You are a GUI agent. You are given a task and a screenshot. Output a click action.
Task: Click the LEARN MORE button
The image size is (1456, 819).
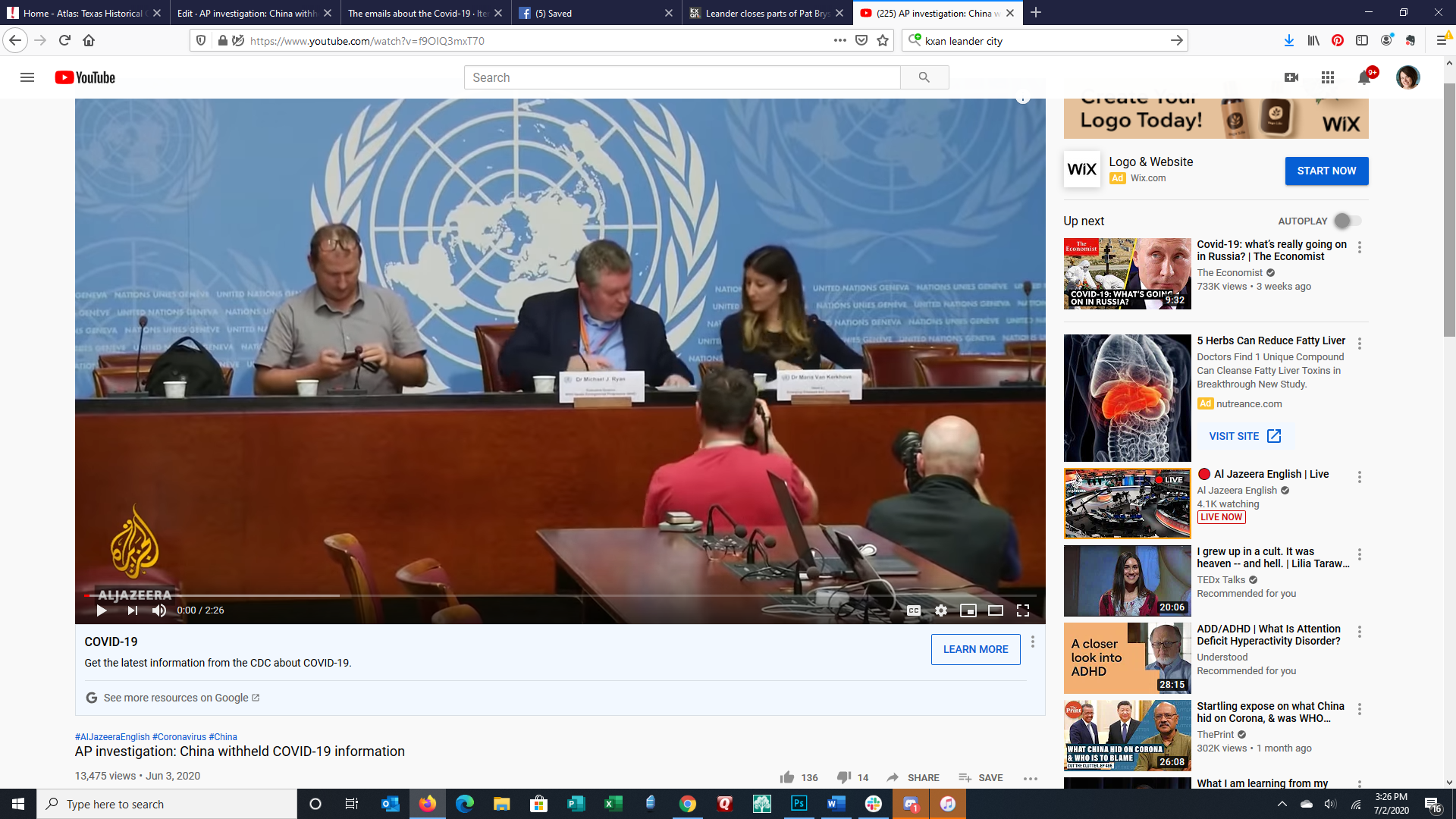pyautogui.click(x=975, y=649)
